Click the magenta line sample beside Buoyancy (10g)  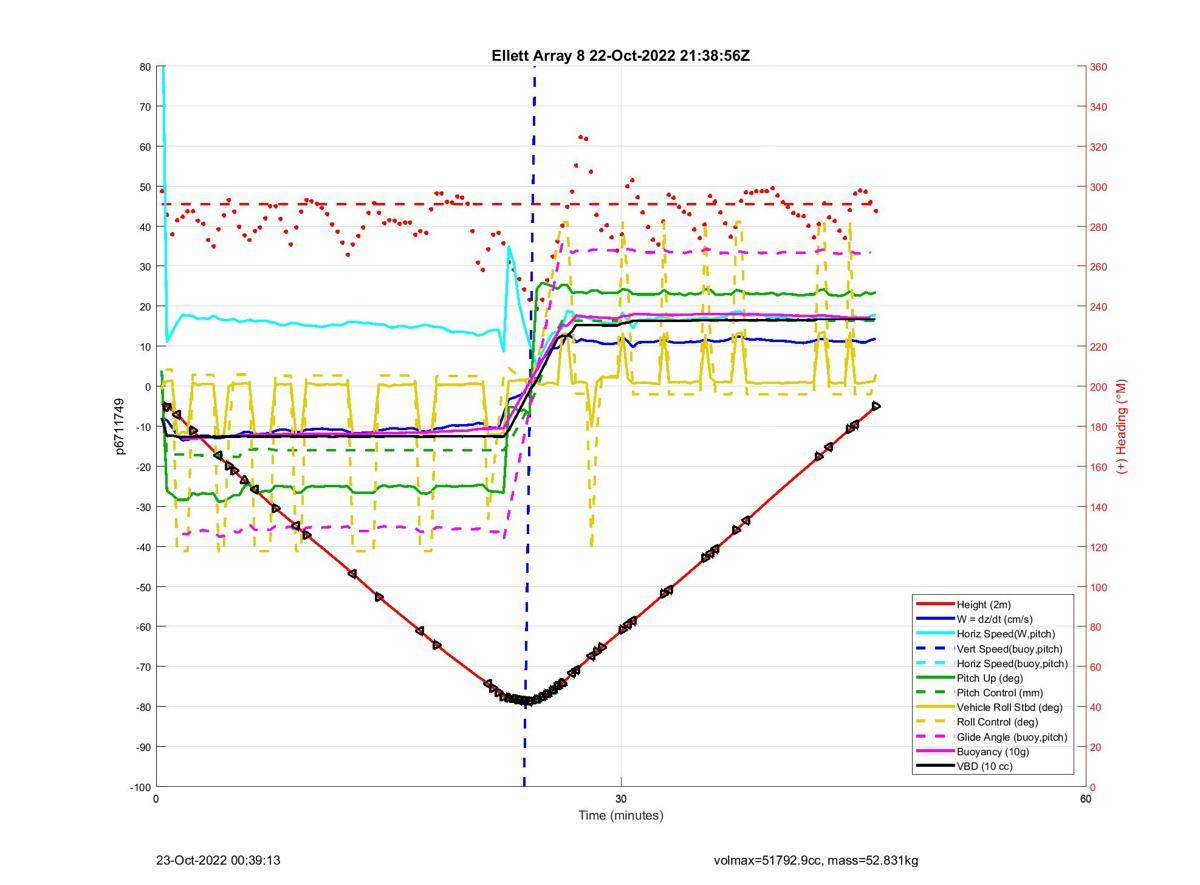pos(935,751)
